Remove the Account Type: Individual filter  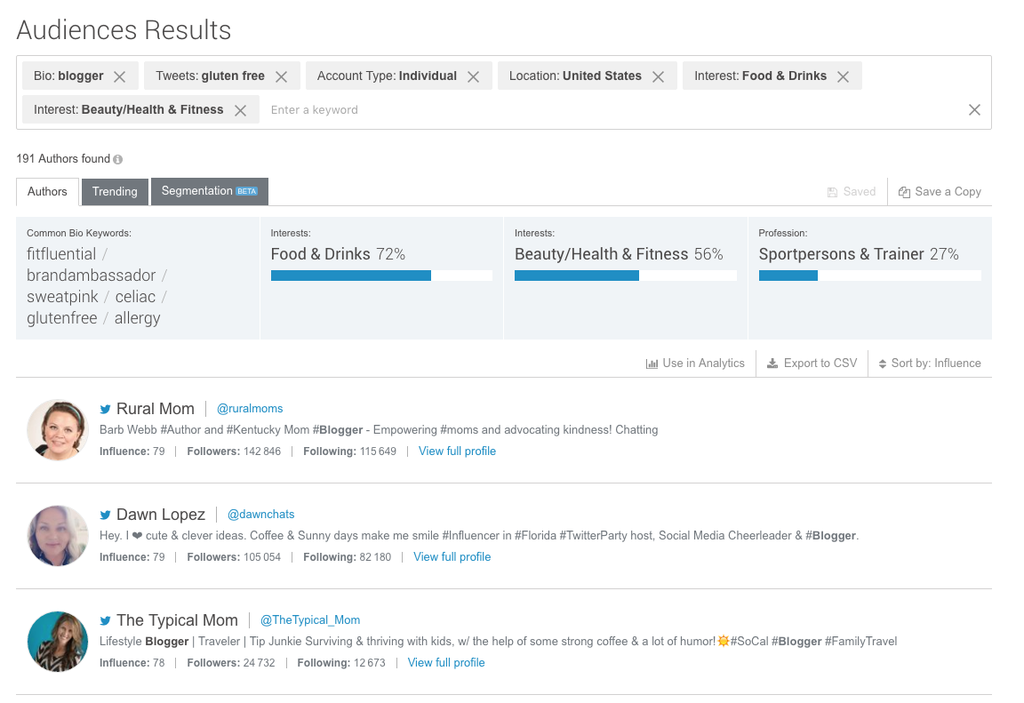pyautogui.click(x=473, y=77)
